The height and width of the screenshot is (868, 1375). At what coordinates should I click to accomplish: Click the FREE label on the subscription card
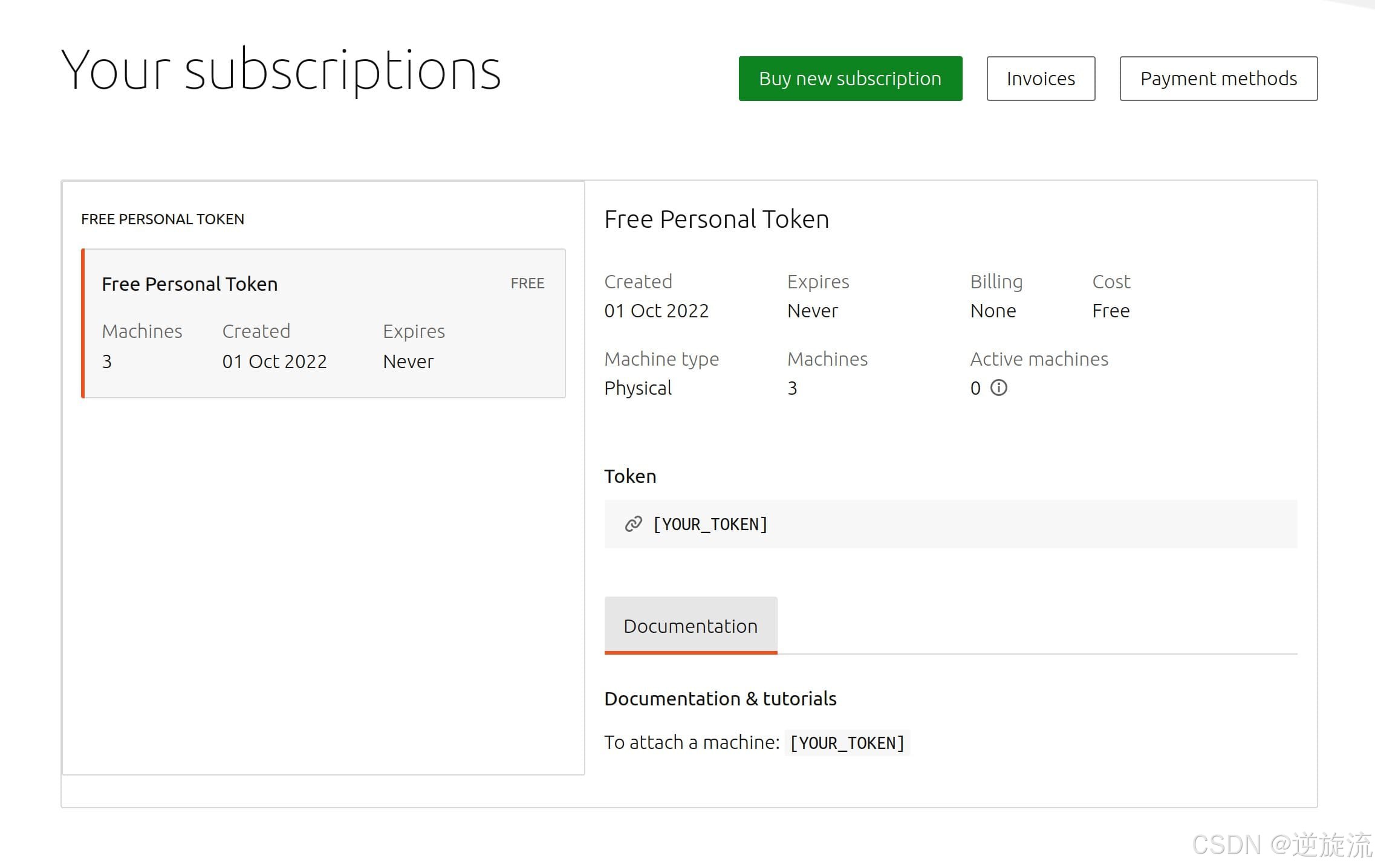point(527,283)
